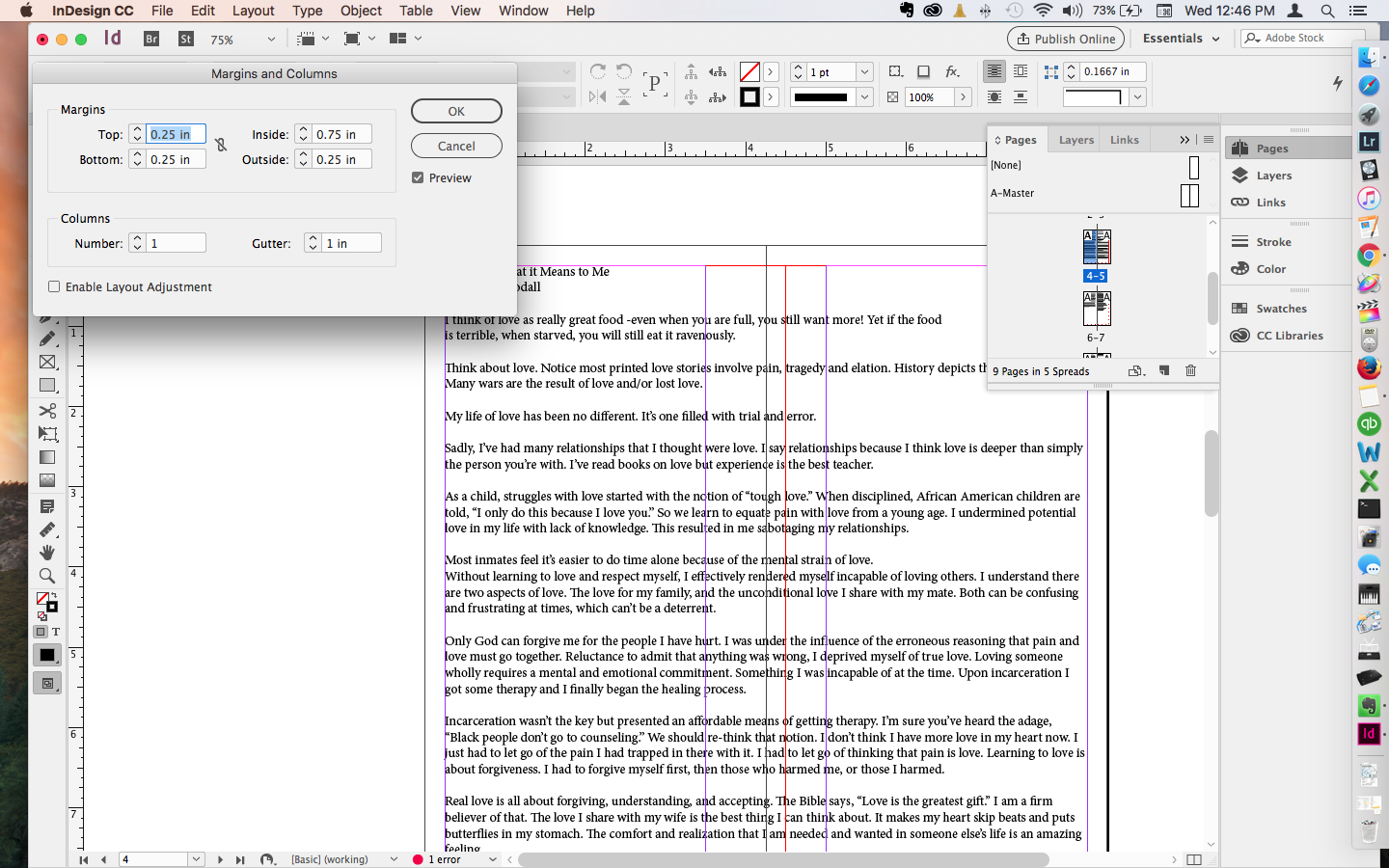Screen dimensions: 1389x868
Task: Open the stroke weight 1 pt dropdown
Action: click(865, 72)
